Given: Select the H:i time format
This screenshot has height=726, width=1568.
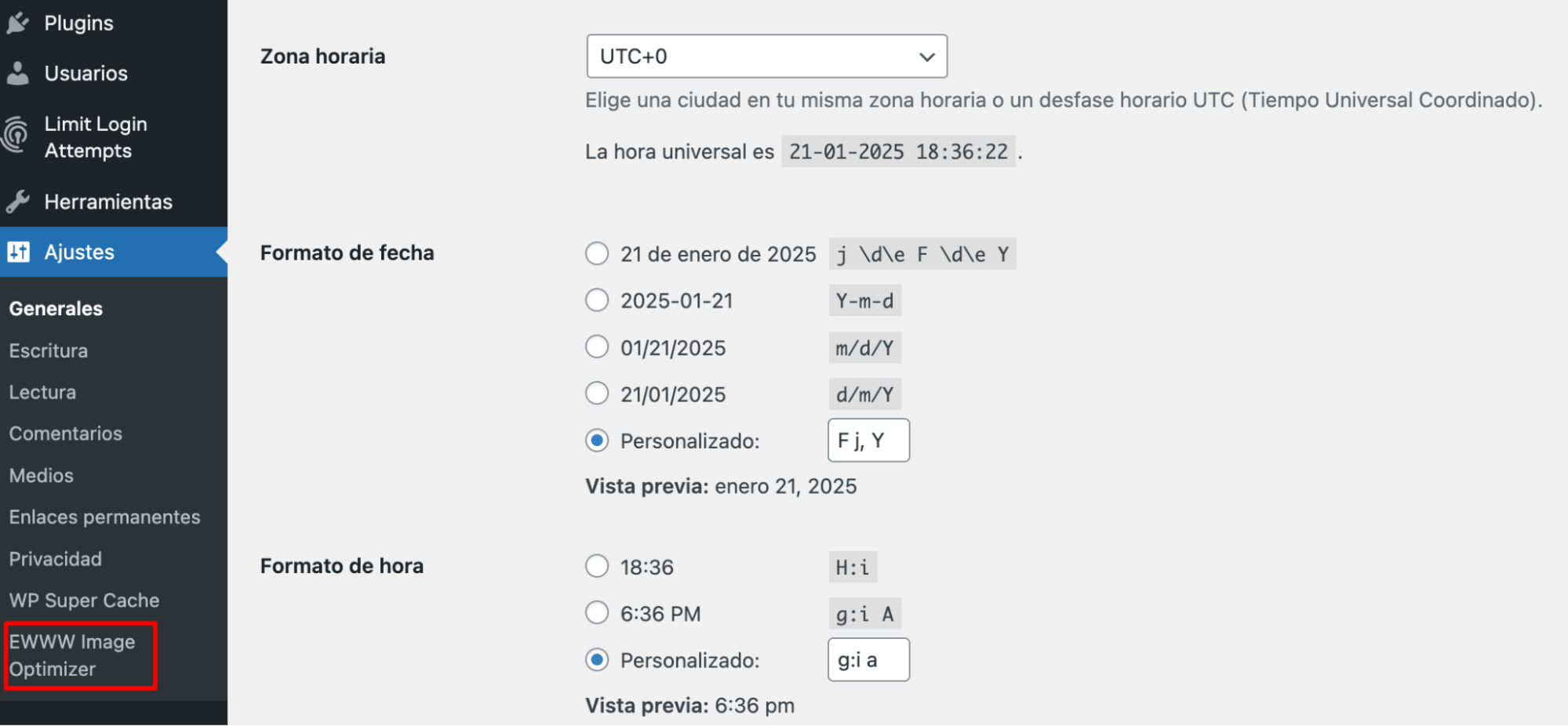Looking at the screenshot, I should click(597, 565).
